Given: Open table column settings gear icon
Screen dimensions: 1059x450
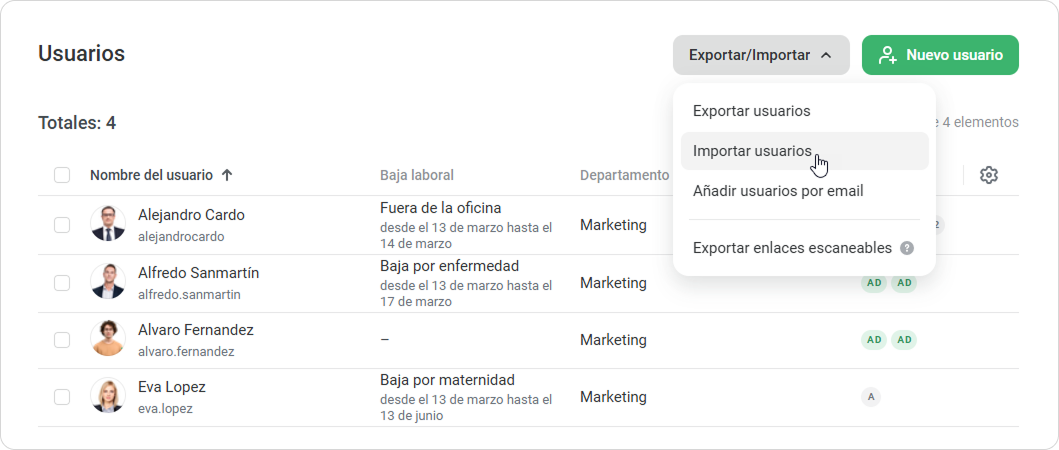Looking at the screenshot, I should point(989,175).
